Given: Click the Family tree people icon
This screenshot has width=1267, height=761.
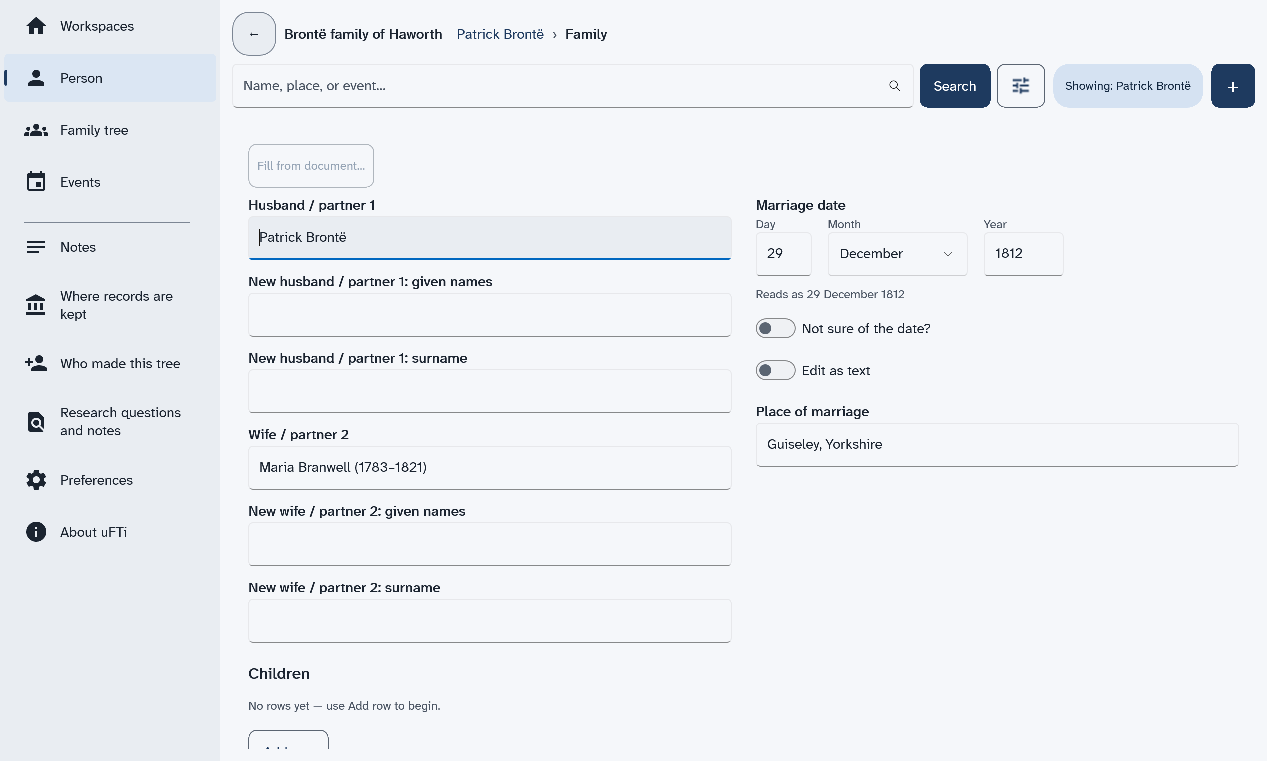Looking at the screenshot, I should [36, 130].
